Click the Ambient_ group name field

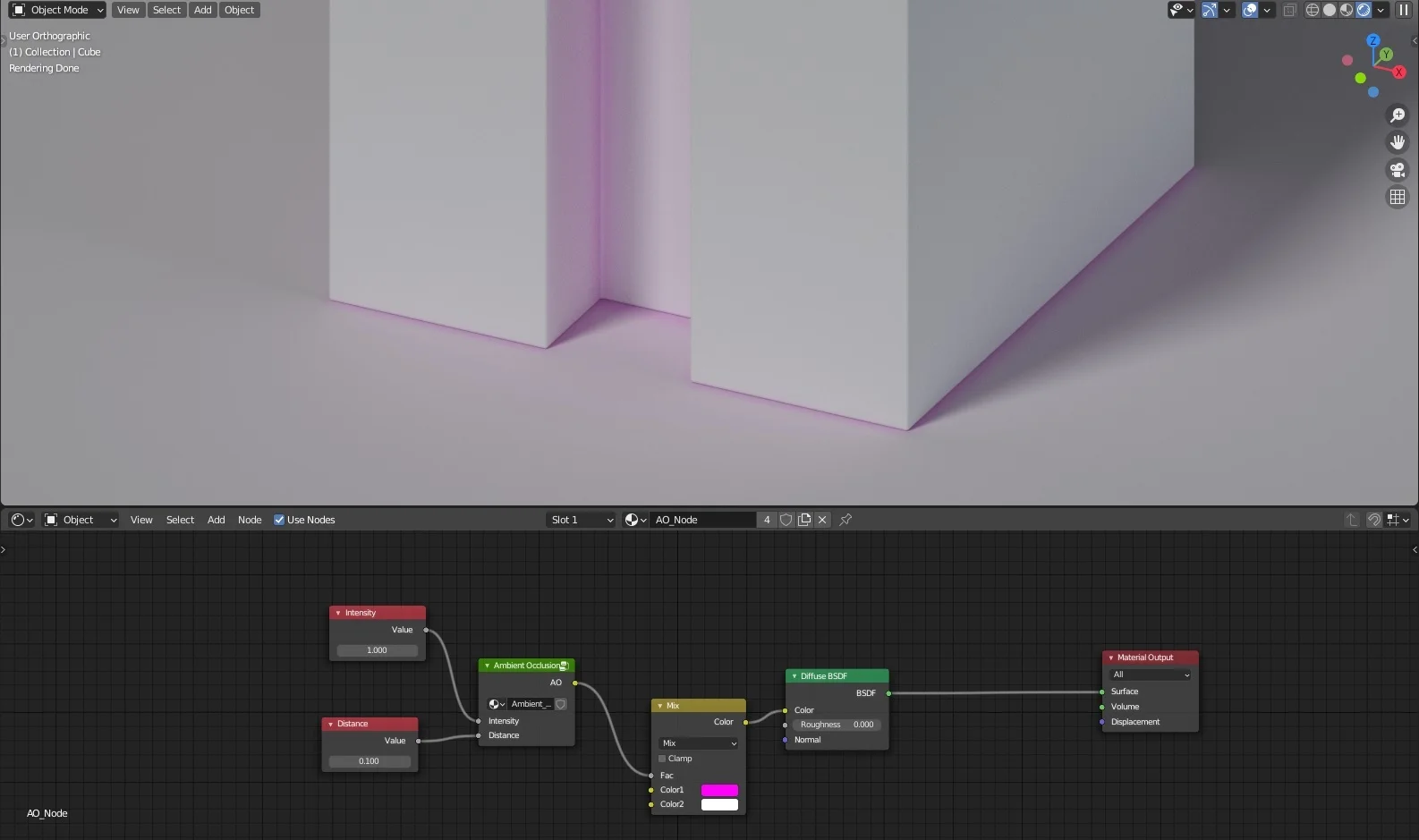point(531,704)
